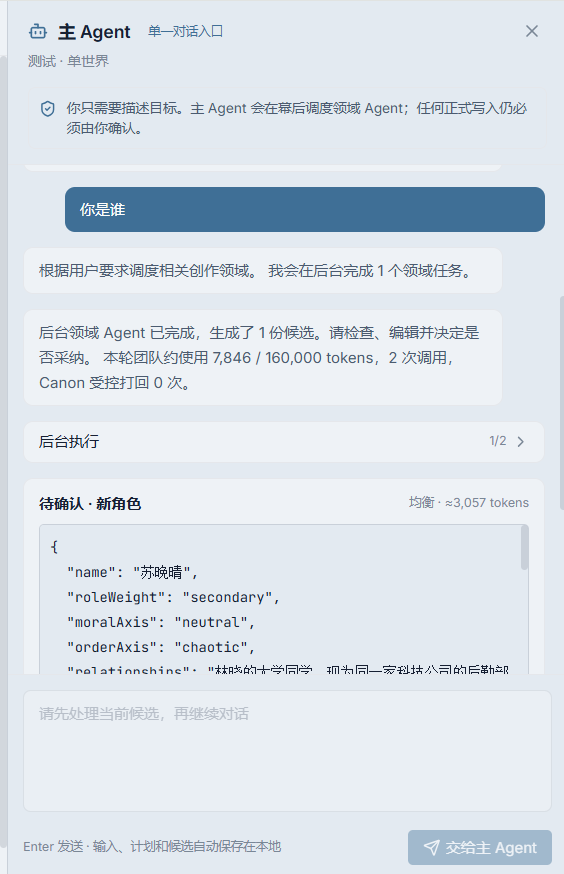
Task: Click the JSON candidate code box
Action: [x=284, y=599]
